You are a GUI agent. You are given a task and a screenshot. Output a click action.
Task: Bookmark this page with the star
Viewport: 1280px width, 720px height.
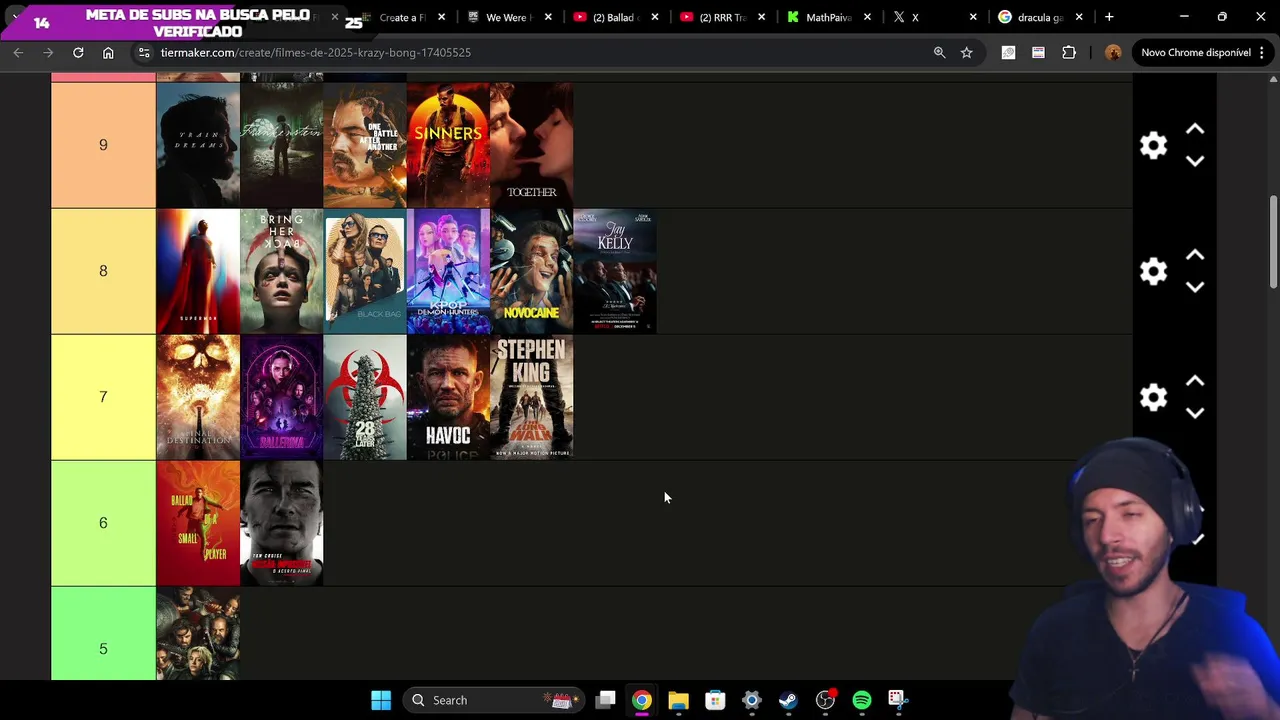coord(966,52)
